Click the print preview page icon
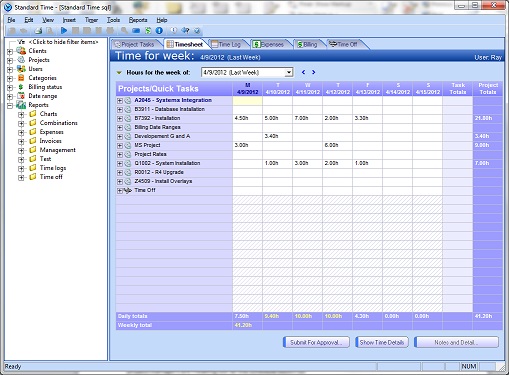Viewport: 509px width, 375px height. click(50, 31)
